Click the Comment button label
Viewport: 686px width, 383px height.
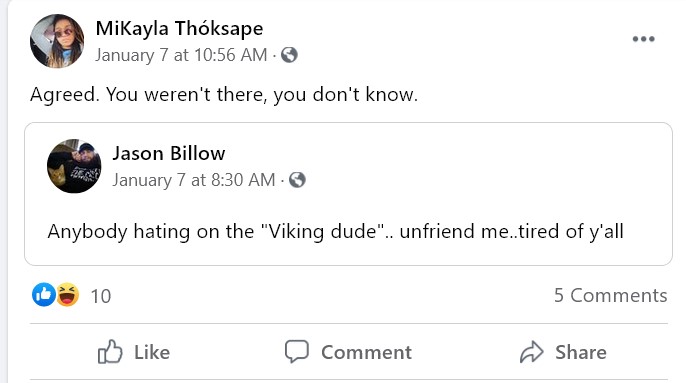366,352
